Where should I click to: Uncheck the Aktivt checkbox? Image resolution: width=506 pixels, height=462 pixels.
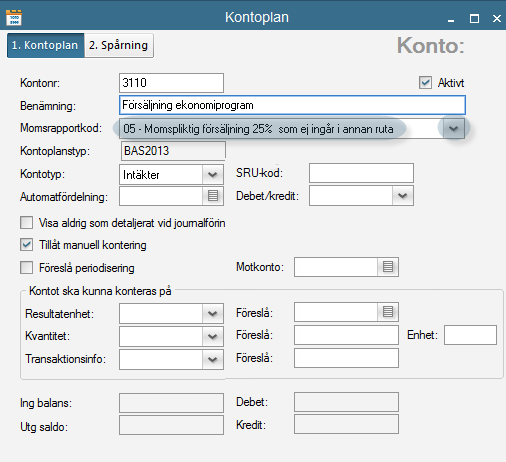pyautogui.click(x=425, y=83)
